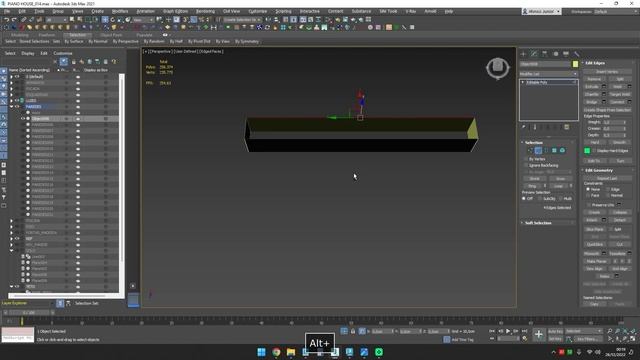Select the Normal constraint radio button
This screenshot has height=360, width=640.
[x=608, y=196]
